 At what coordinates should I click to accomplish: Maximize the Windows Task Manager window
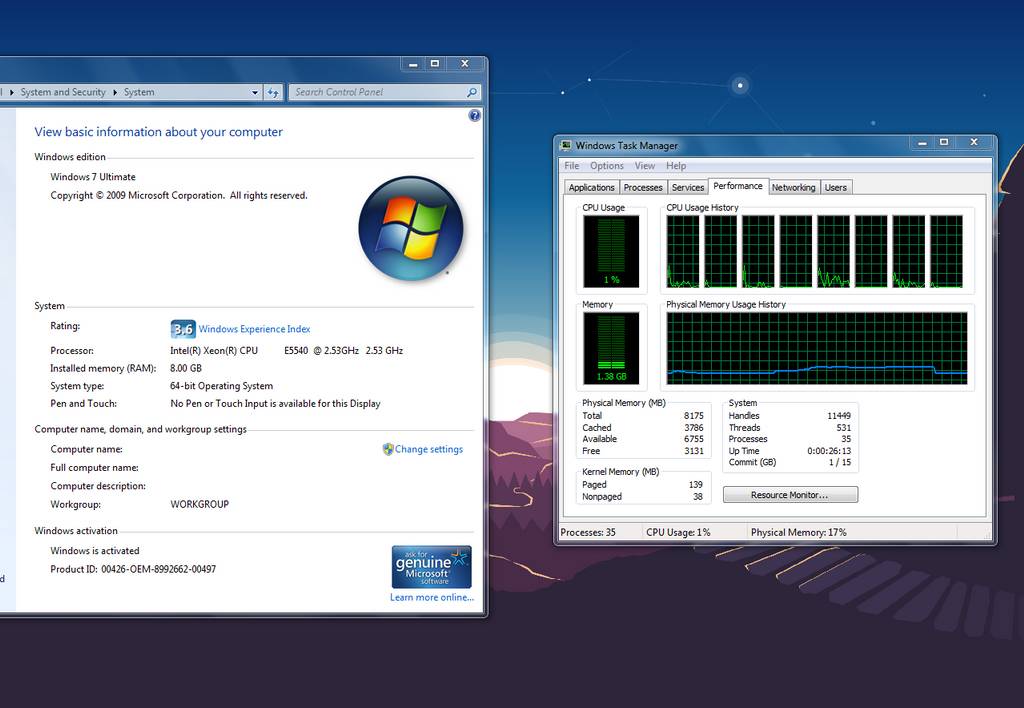click(944, 142)
